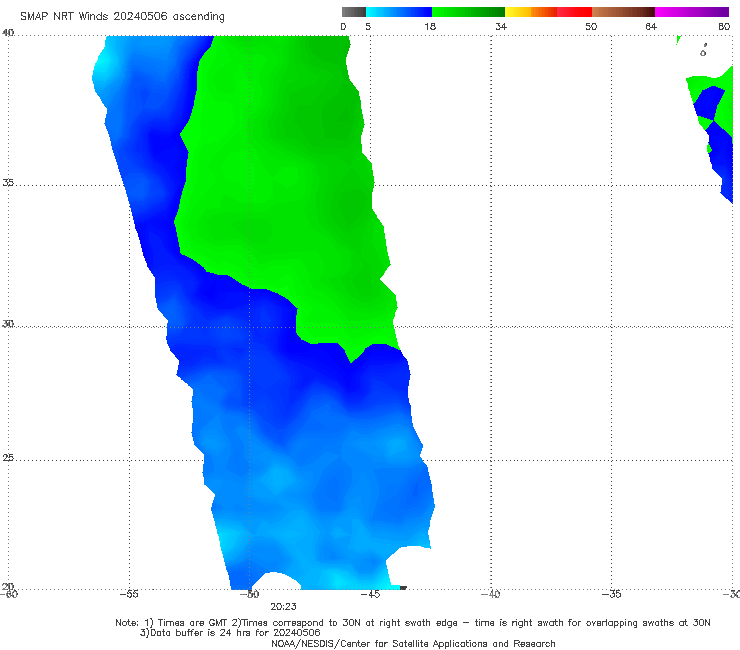This screenshot has height=650, width=740.
Task: Click the latitude label '25'
Action: [8, 458]
